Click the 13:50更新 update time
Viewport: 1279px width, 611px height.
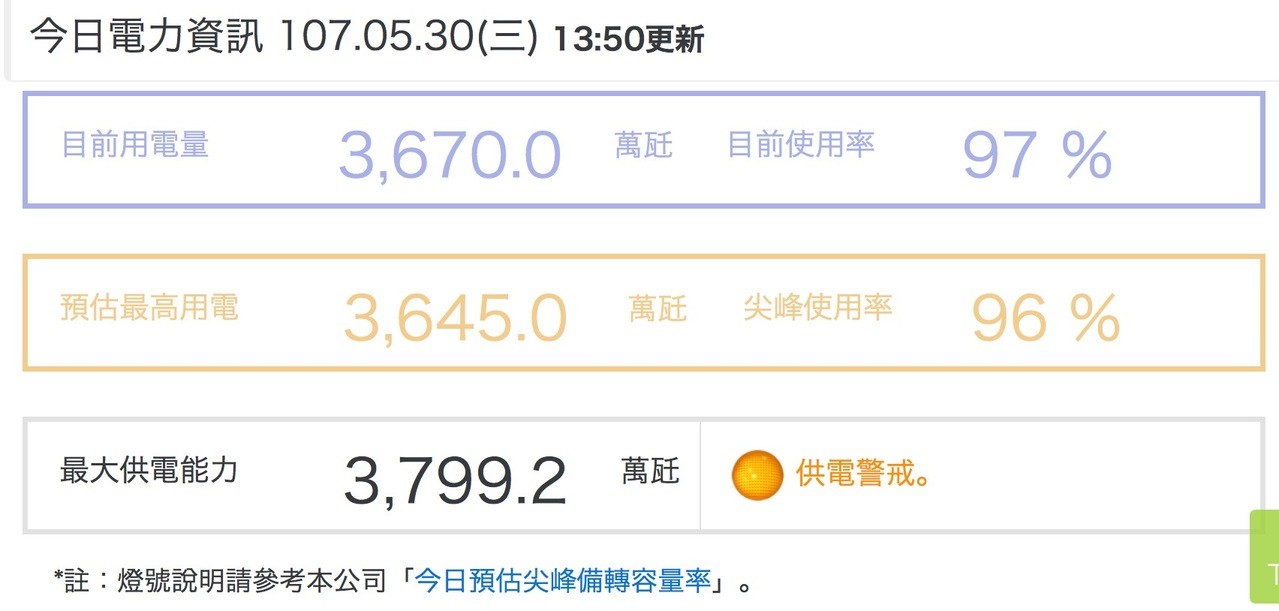pos(629,40)
